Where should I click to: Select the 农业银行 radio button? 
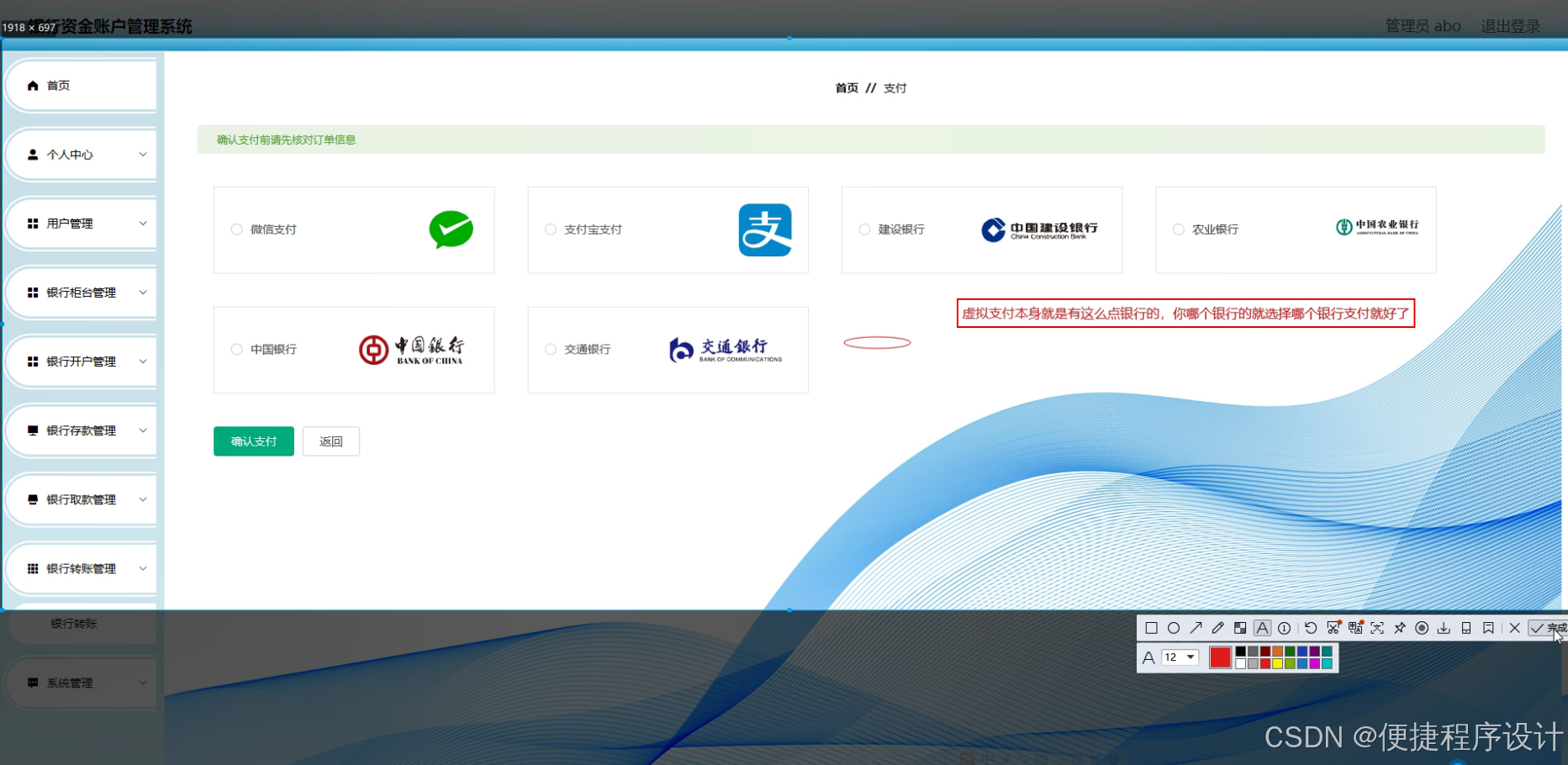tap(1179, 229)
